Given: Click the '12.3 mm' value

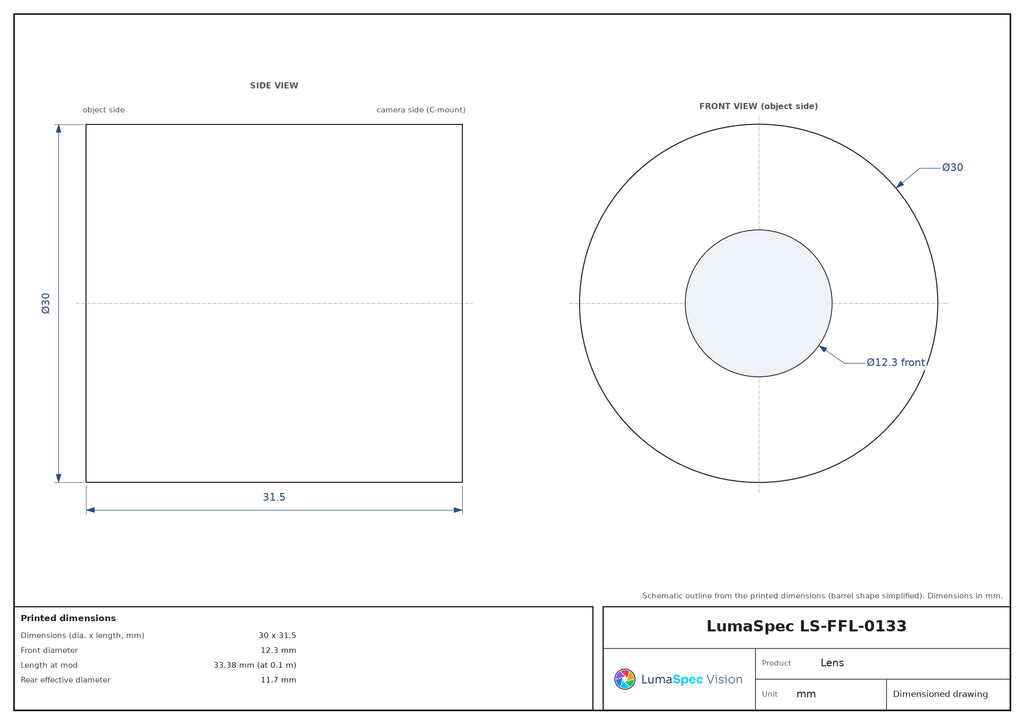Looking at the screenshot, I should click(278, 650).
